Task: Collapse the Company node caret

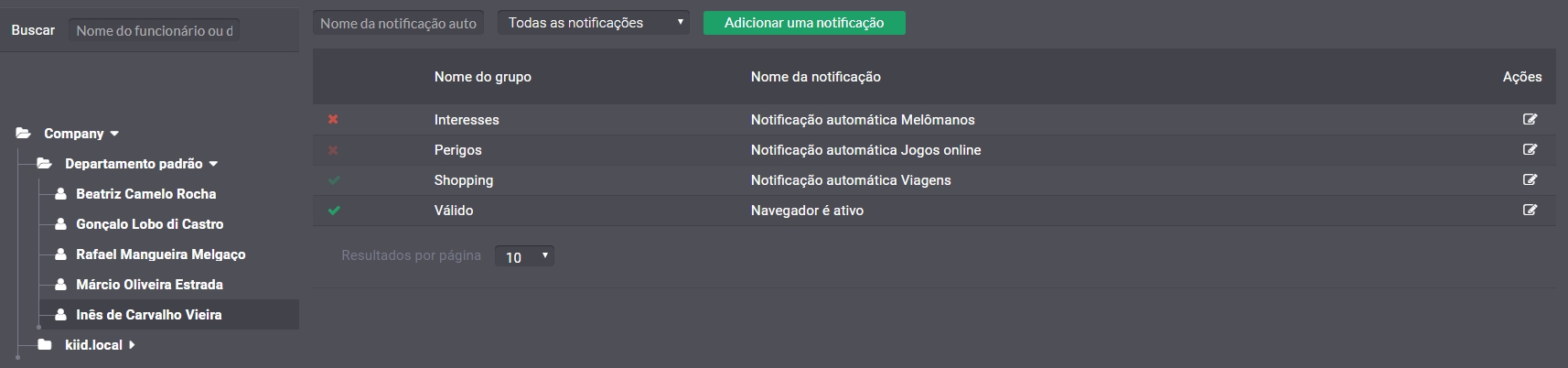Action: [x=114, y=134]
